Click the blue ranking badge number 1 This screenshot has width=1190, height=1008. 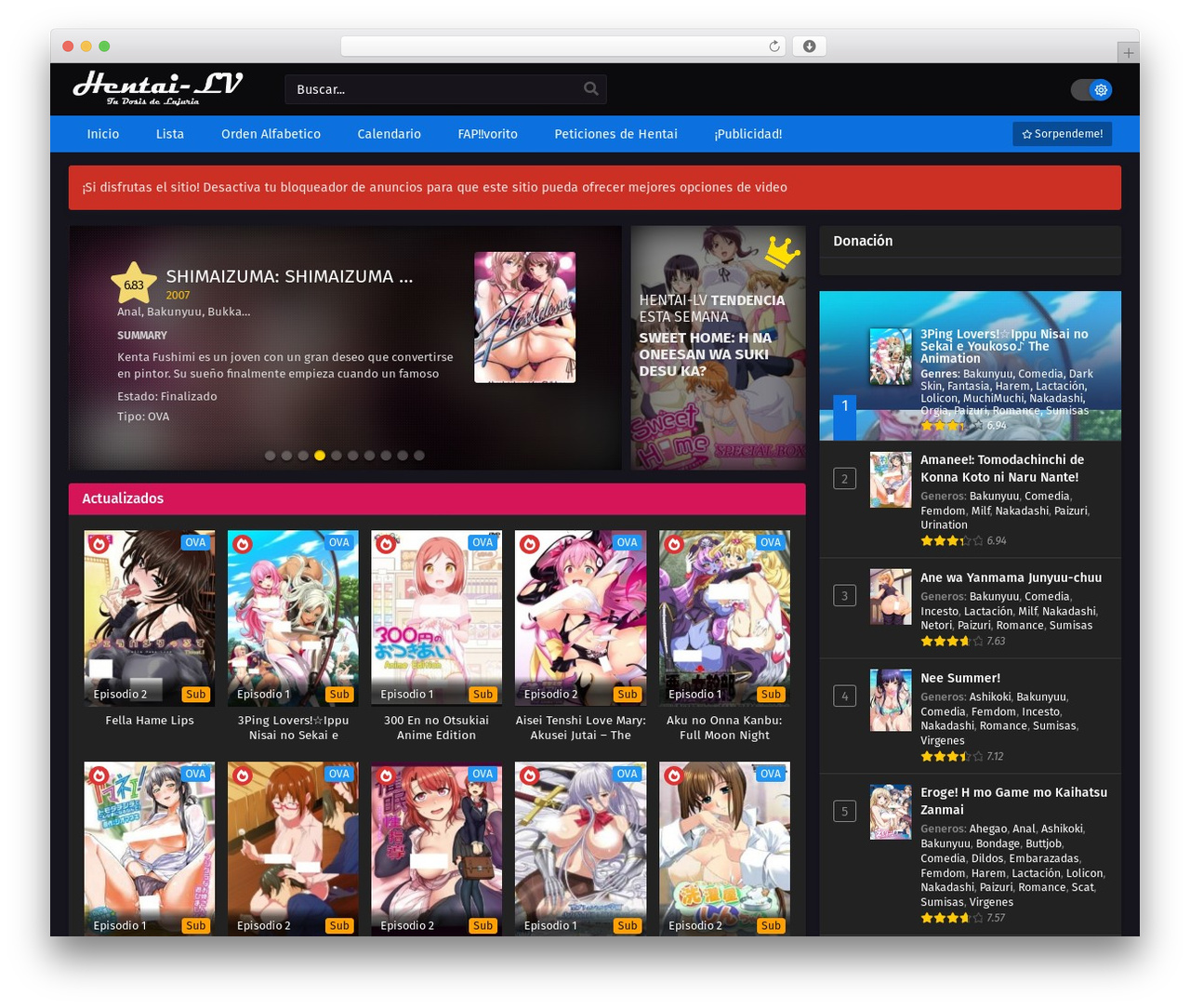point(844,416)
